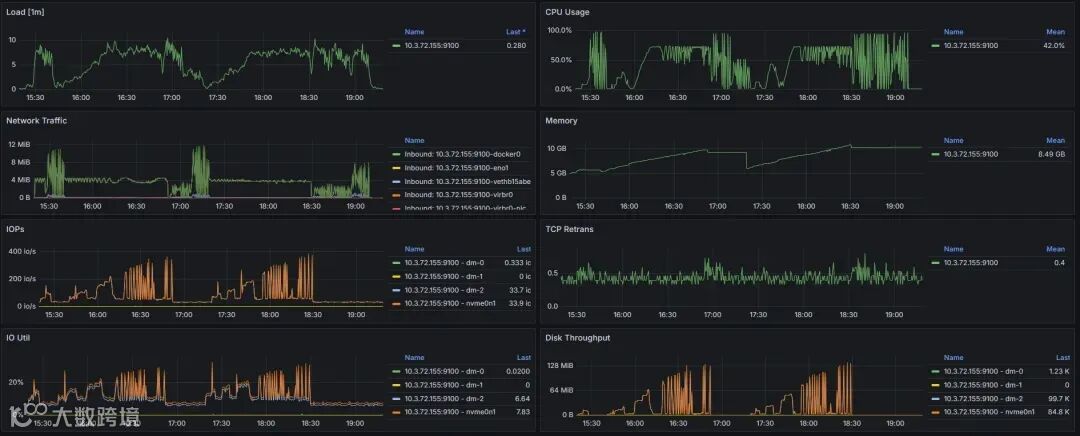
Task: Click the 99.7 K value in Disk Throughput
Action: coord(1059,399)
